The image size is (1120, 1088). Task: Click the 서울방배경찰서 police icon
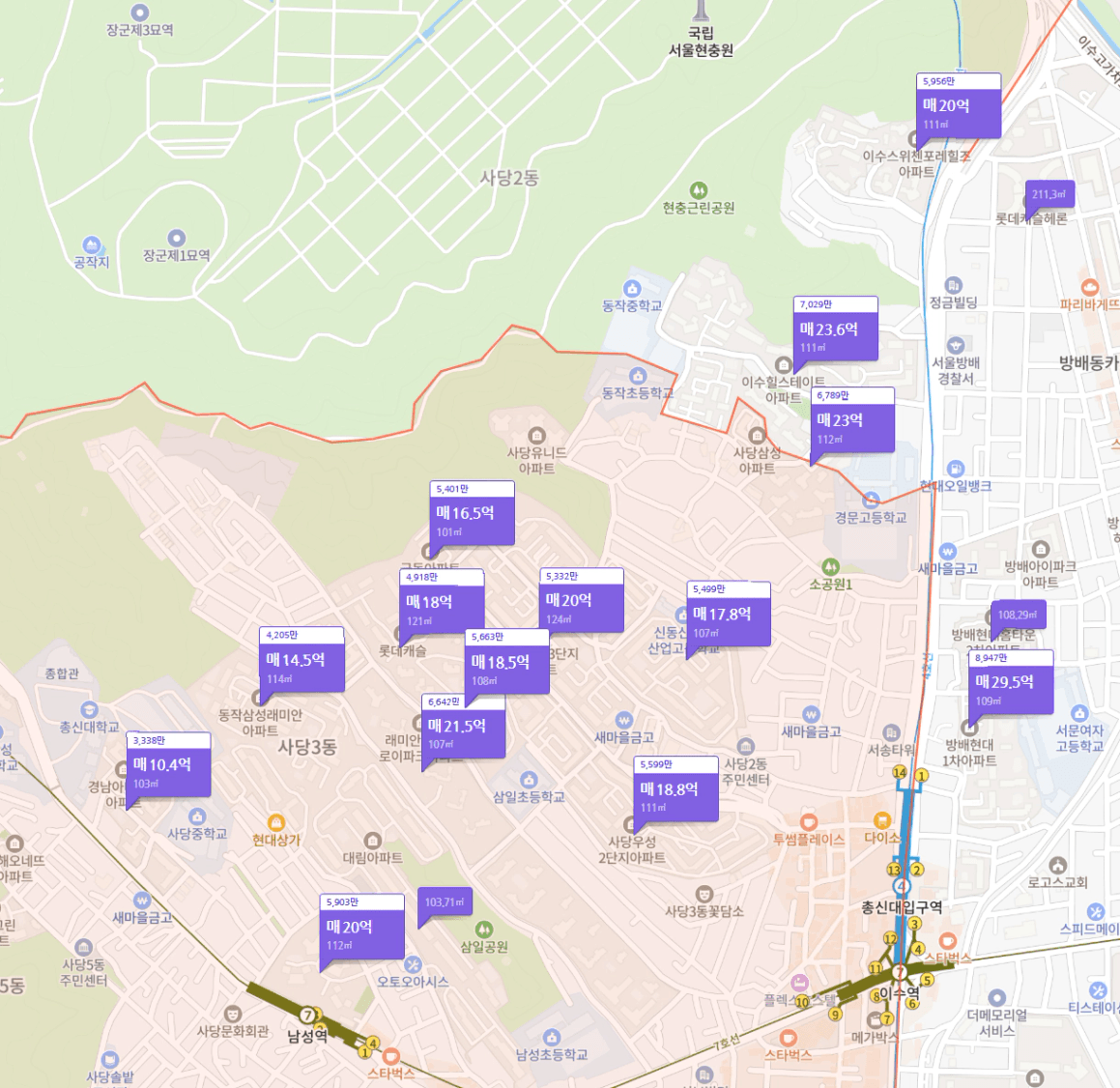[956, 345]
